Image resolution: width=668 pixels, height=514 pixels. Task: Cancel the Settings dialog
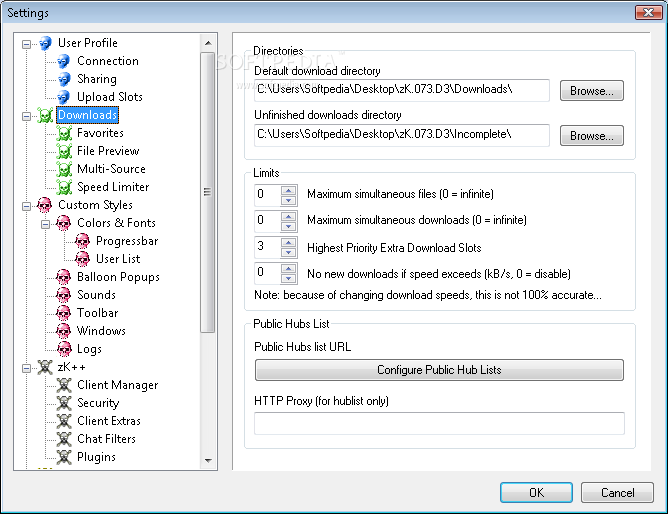coord(617,493)
